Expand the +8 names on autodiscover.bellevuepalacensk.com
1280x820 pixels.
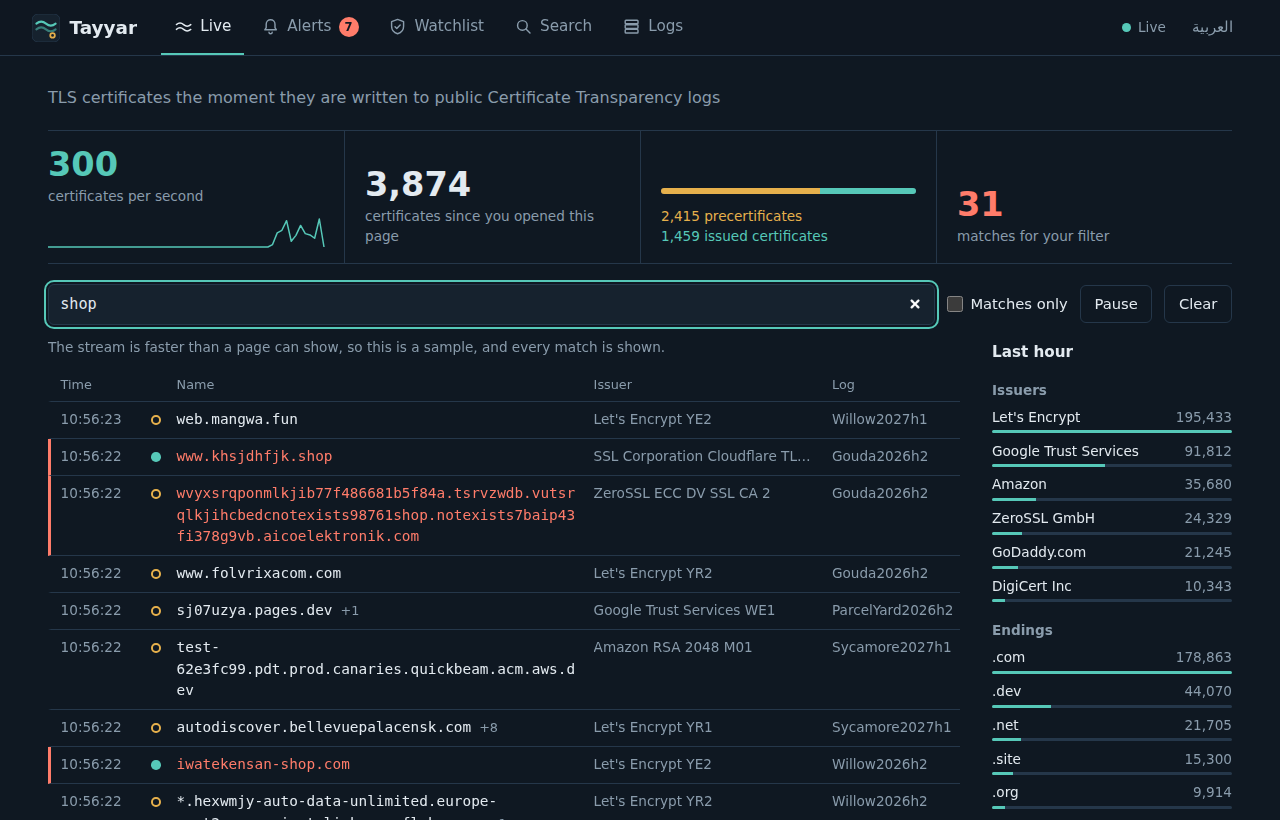click(x=489, y=728)
